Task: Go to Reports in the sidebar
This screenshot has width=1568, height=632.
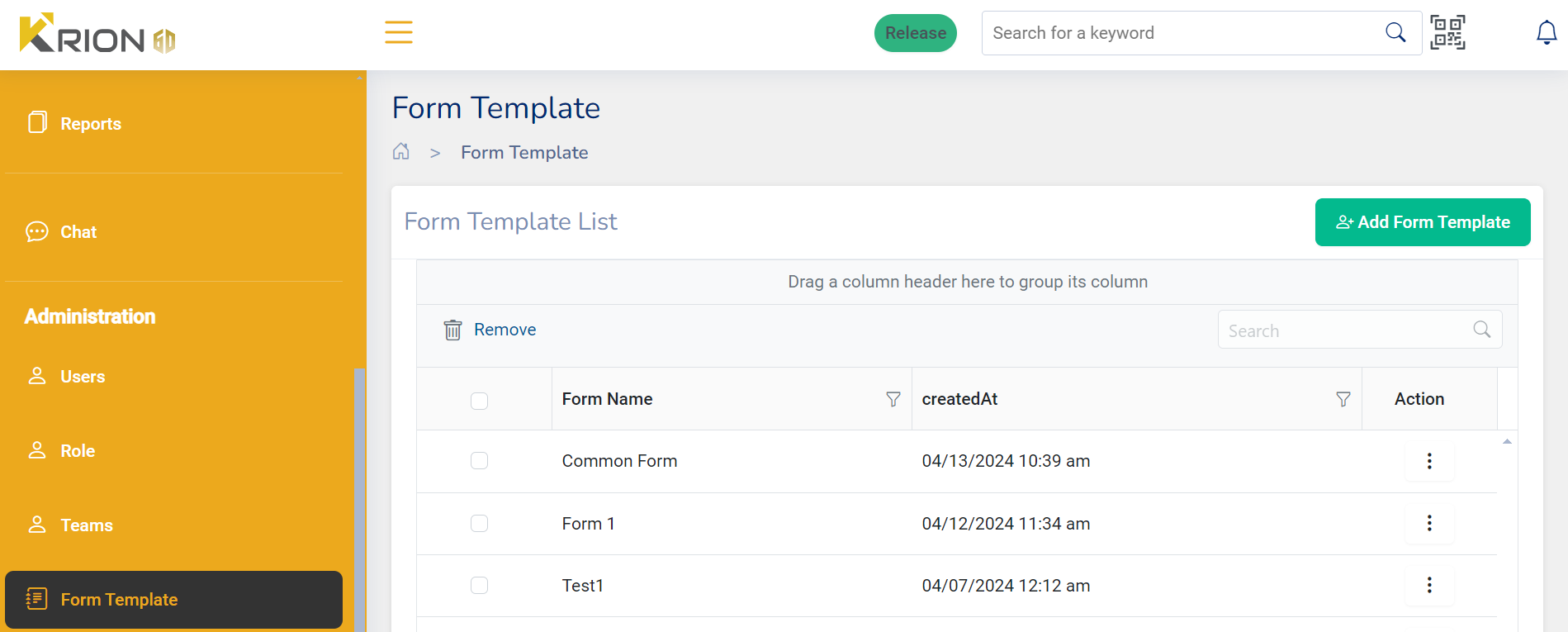Action: coord(90,124)
